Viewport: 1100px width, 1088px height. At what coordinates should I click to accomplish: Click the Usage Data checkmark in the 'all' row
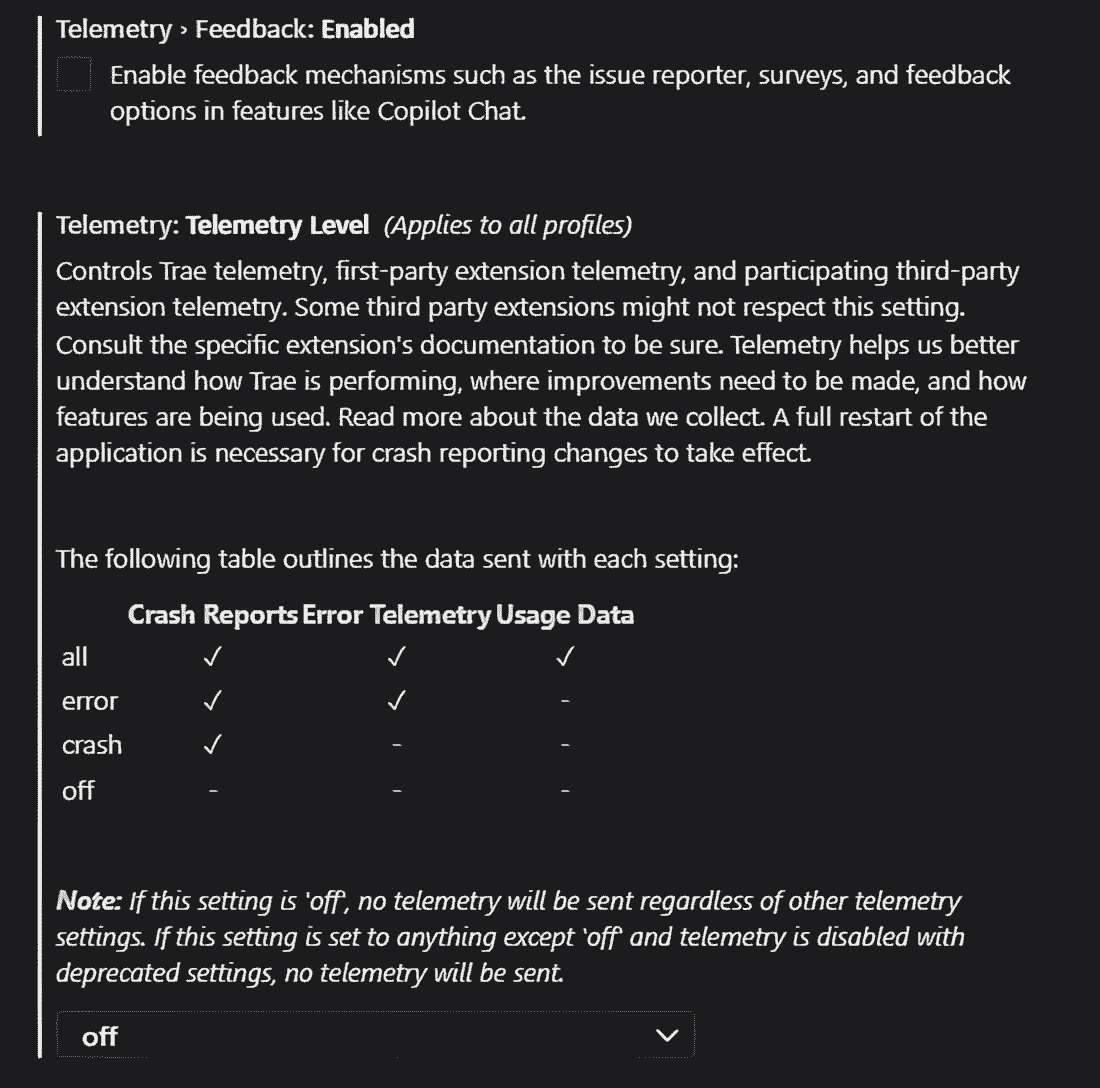point(565,657)
